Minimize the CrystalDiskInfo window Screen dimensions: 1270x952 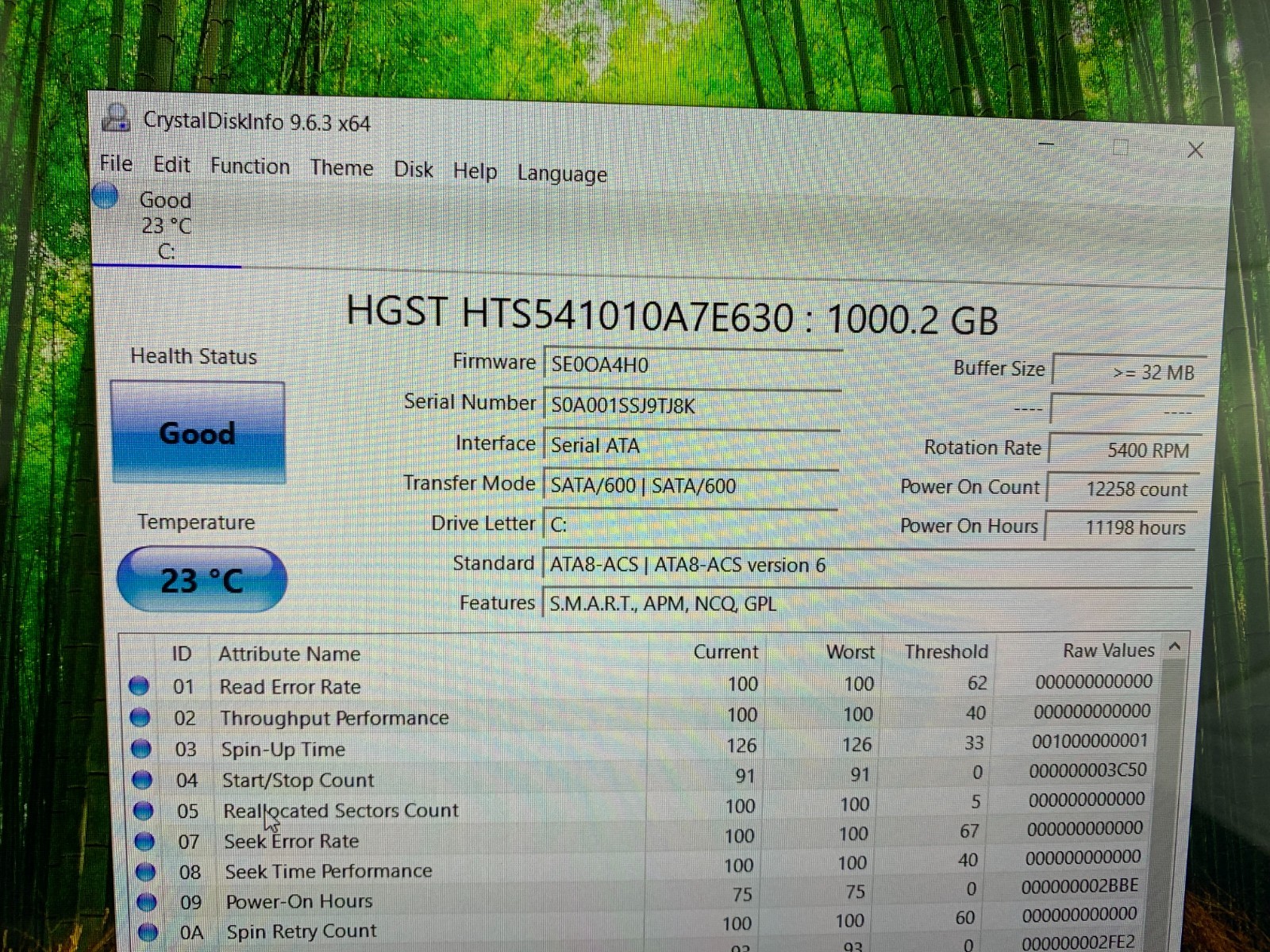pyautogui.click(x=1047, y=144)
